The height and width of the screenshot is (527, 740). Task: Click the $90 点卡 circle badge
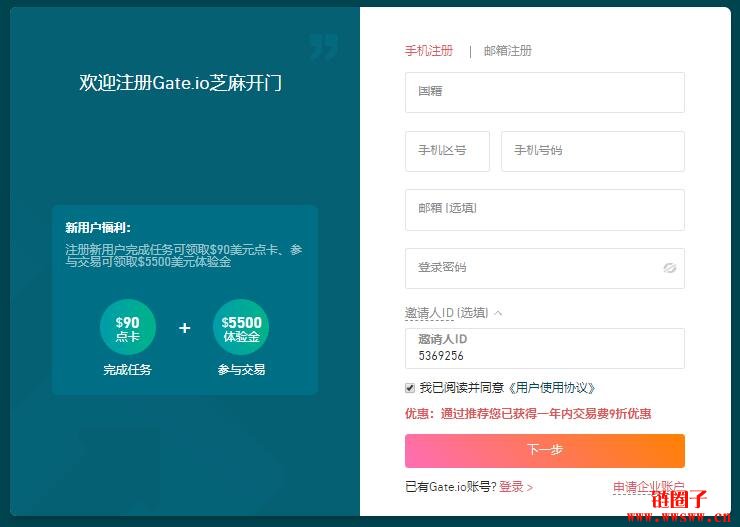pos(127,327)
